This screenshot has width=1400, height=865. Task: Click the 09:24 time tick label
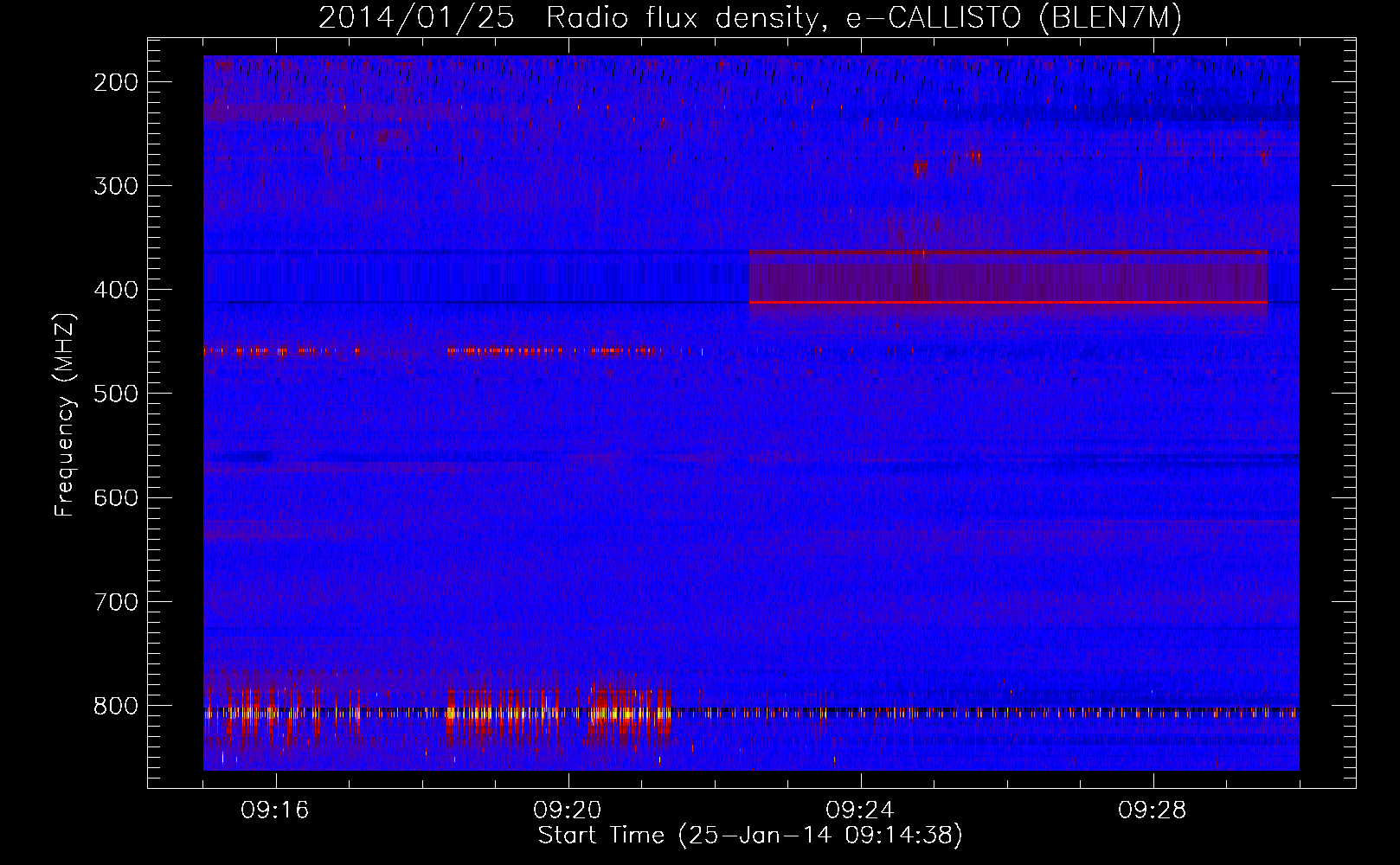[860, 811]
